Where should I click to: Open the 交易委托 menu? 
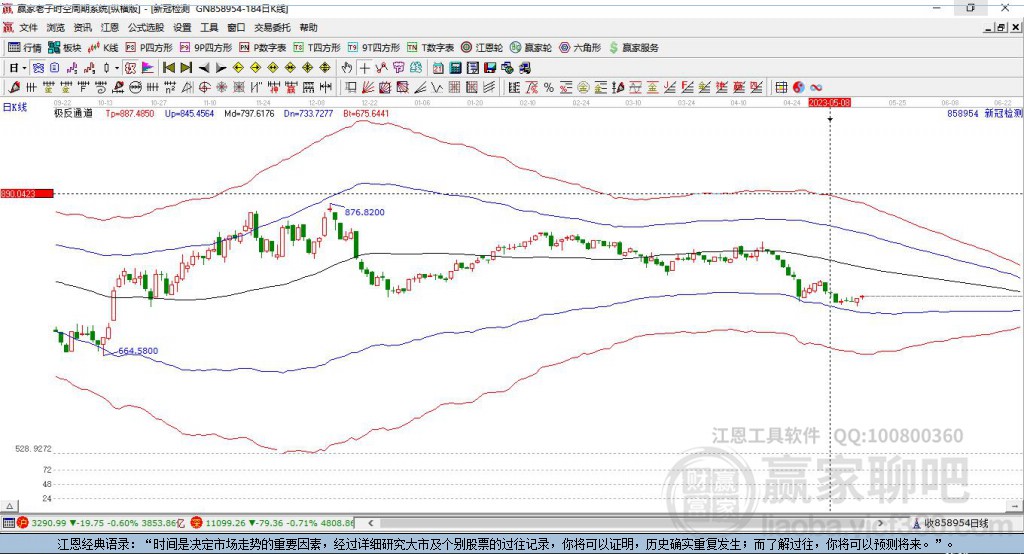tap(272, 27)
